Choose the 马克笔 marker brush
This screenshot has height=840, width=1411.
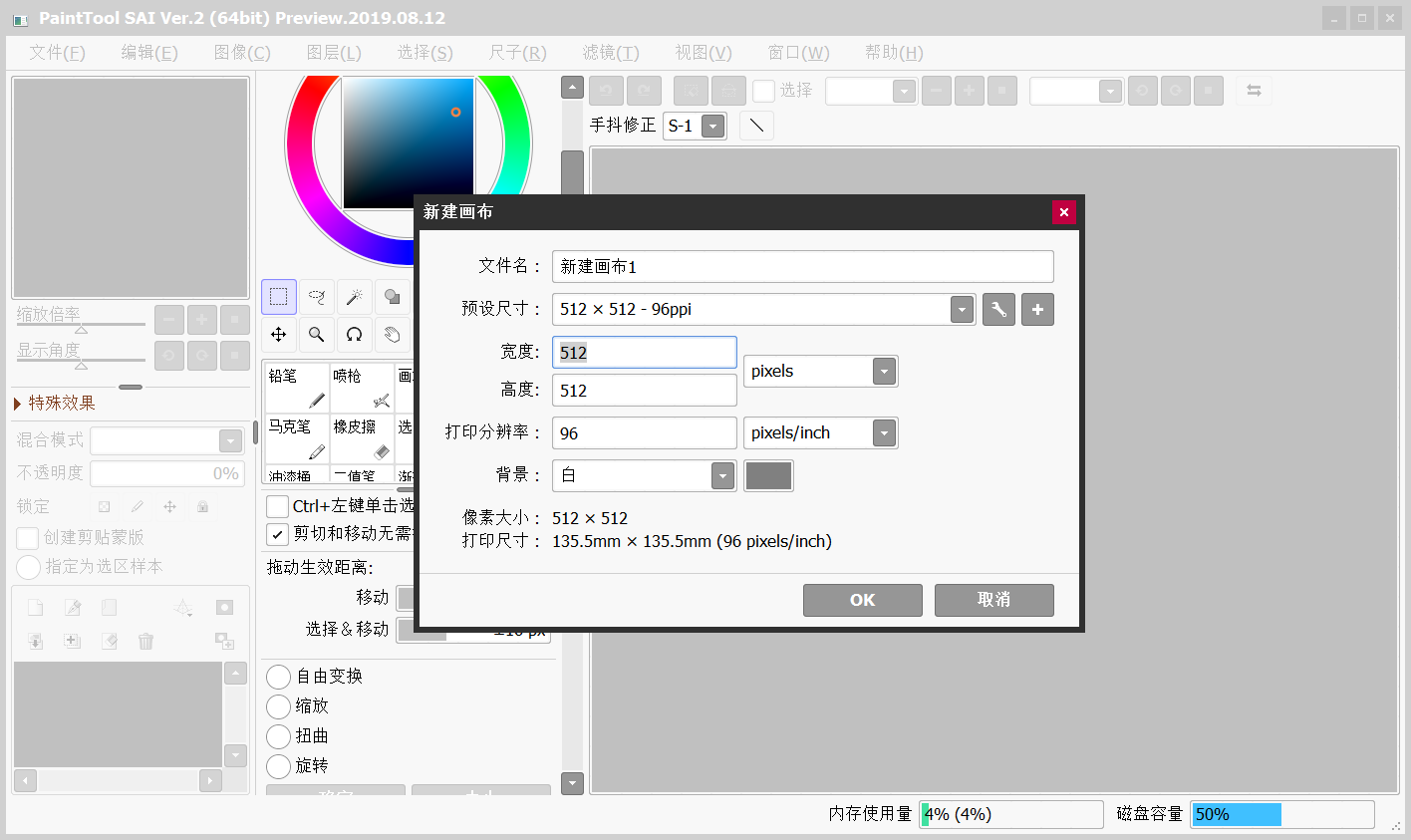[297, 438]
